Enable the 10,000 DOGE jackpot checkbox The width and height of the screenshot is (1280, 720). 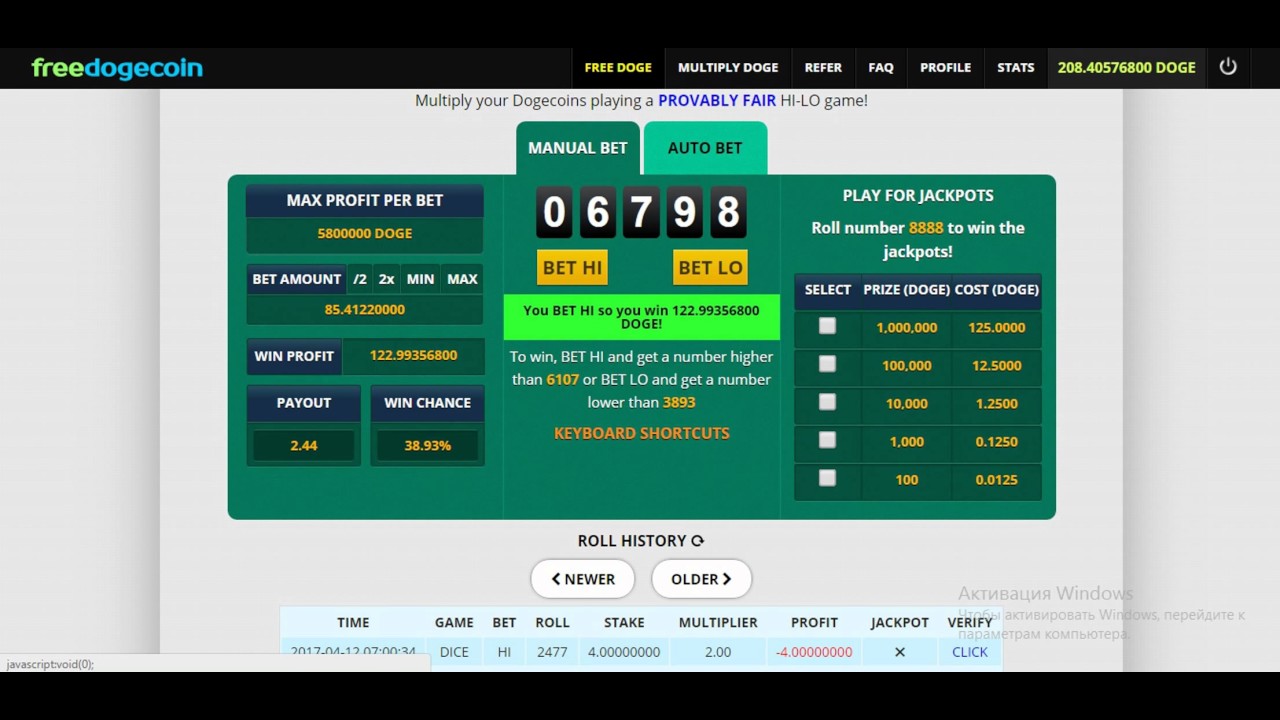(827, 402)
